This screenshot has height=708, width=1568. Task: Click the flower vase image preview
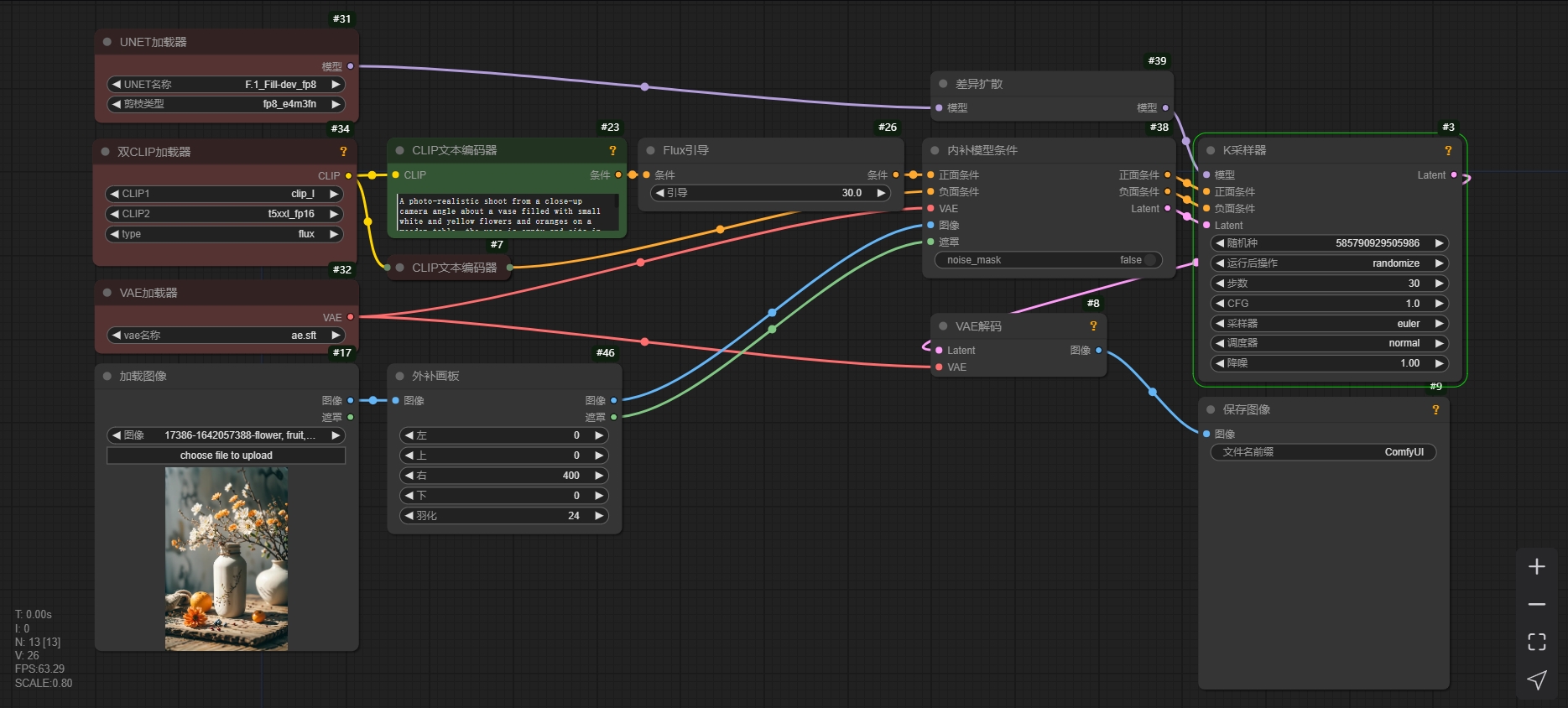coord(227,559)
